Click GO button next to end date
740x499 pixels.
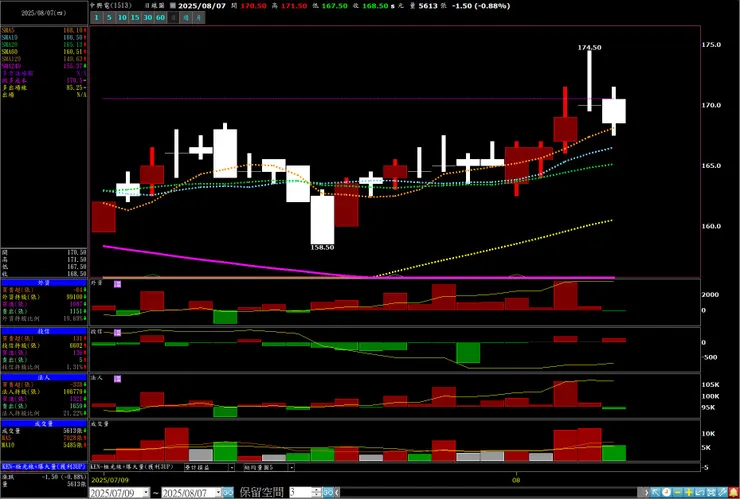228,493
